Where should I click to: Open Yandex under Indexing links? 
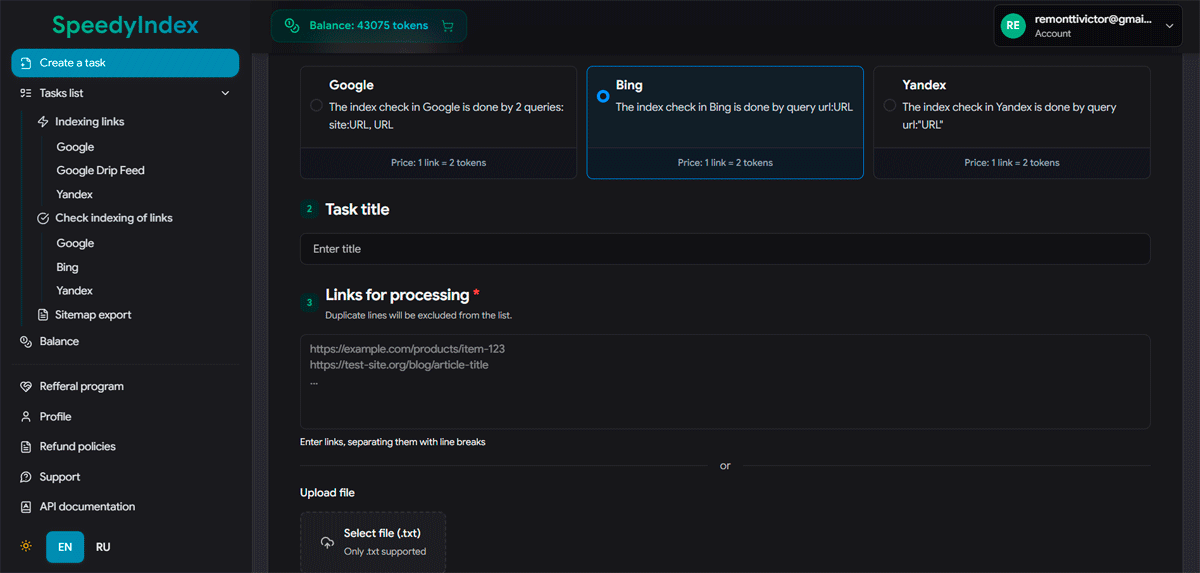click(x=75, y=195)
